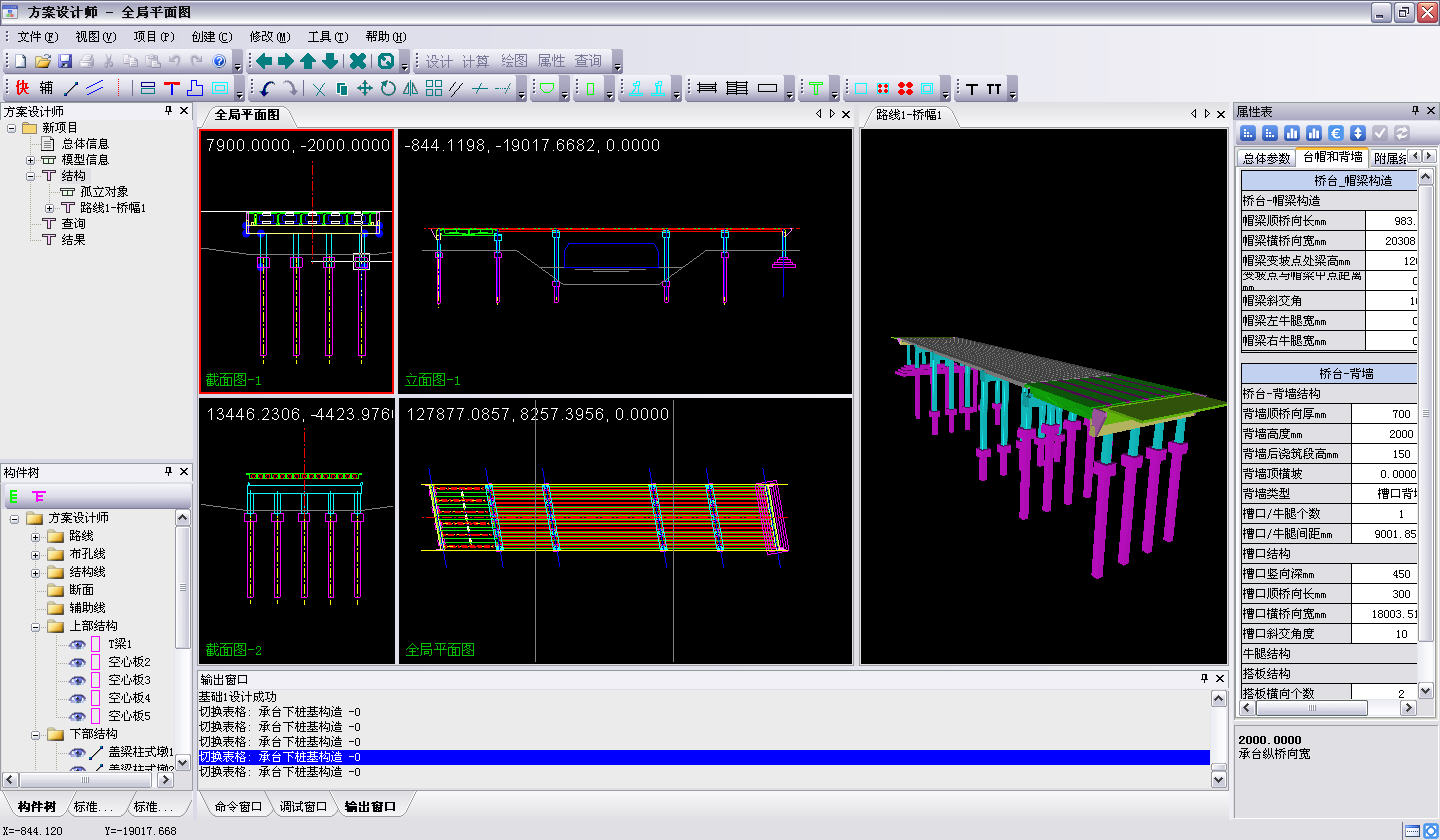Click the Copy objects tool icon
Image resolution: width=1440 pixels, height=840 pixels.
[x=342, y=88]
